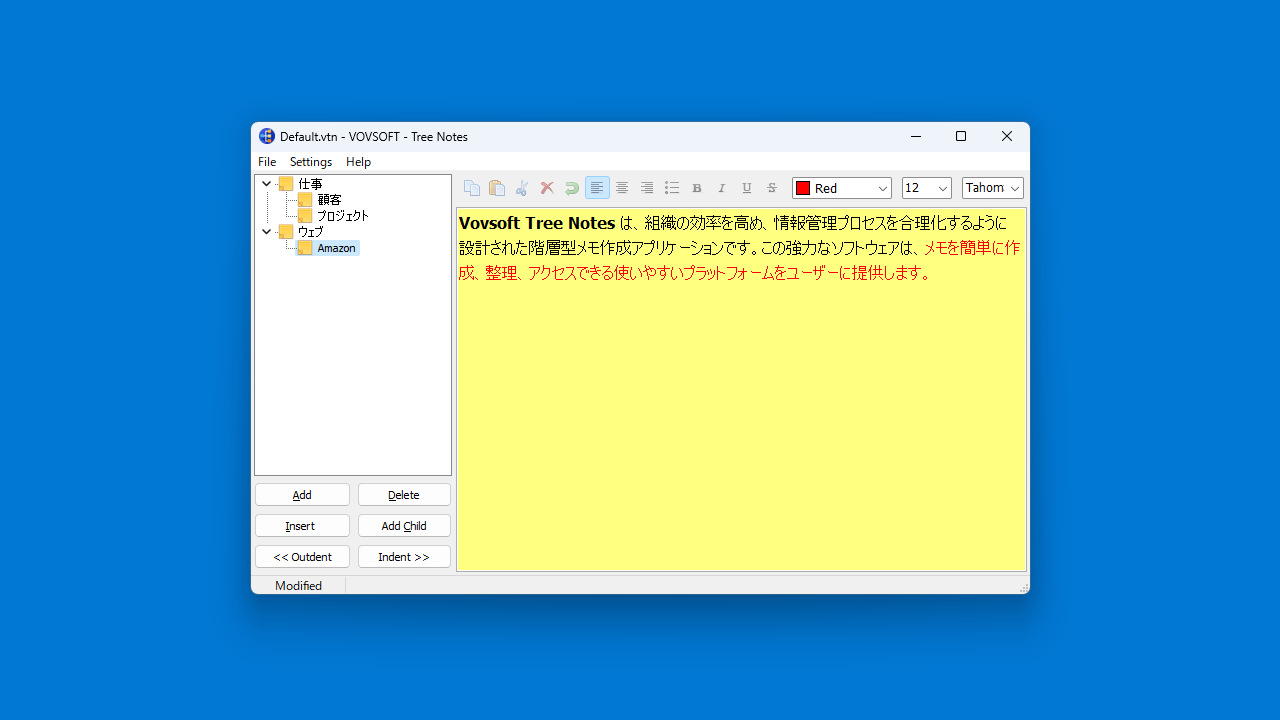Click the プロジェクト note icon
Image resolution: width=1280 pixels, height=720 pixels.
click(305, 216)
